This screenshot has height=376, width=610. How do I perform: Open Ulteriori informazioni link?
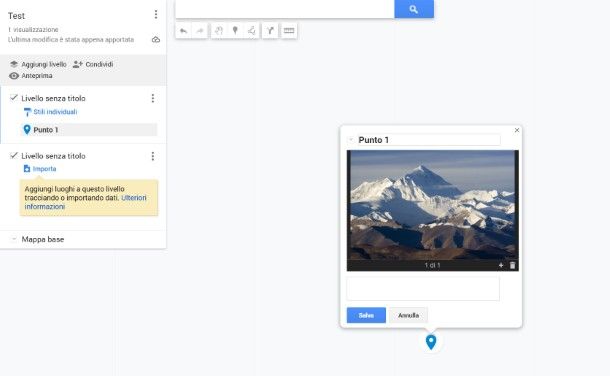pyautogui.click(x=86, y=202)
